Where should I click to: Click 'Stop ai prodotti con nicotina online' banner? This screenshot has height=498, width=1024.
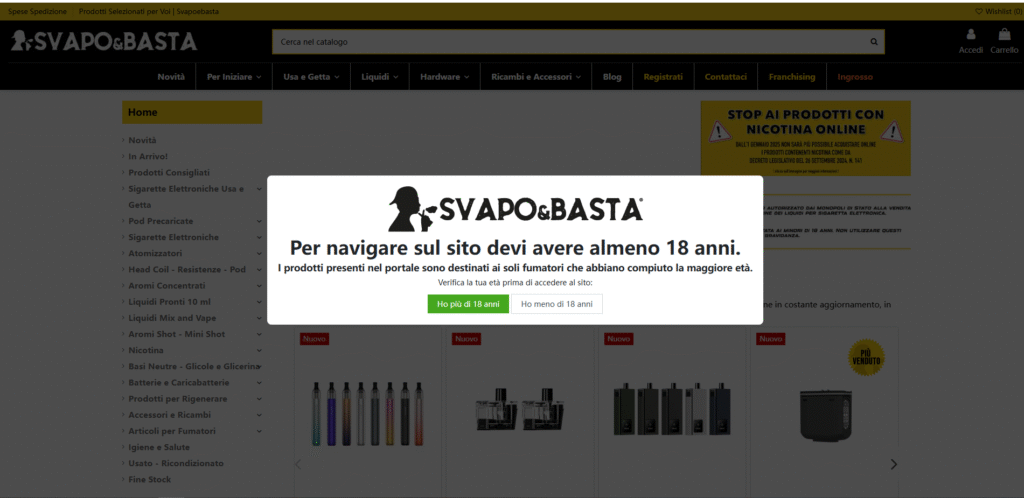click(805, 138)
